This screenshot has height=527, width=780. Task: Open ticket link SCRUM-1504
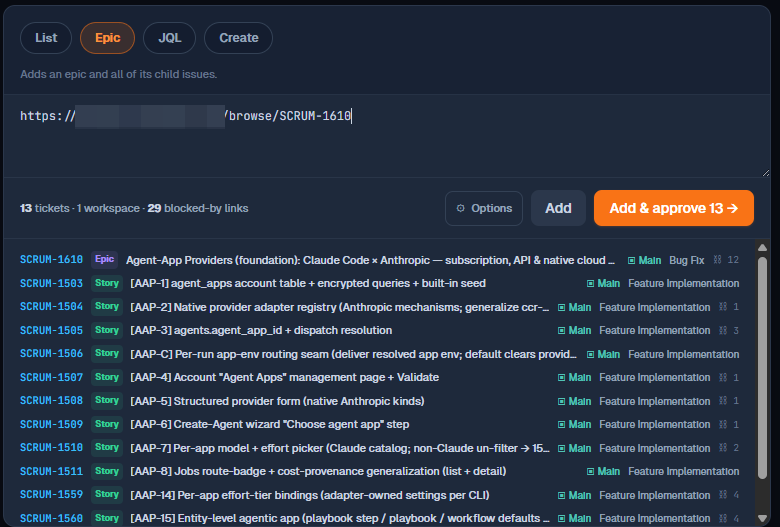pyautogui.click(x=51, y=307)
